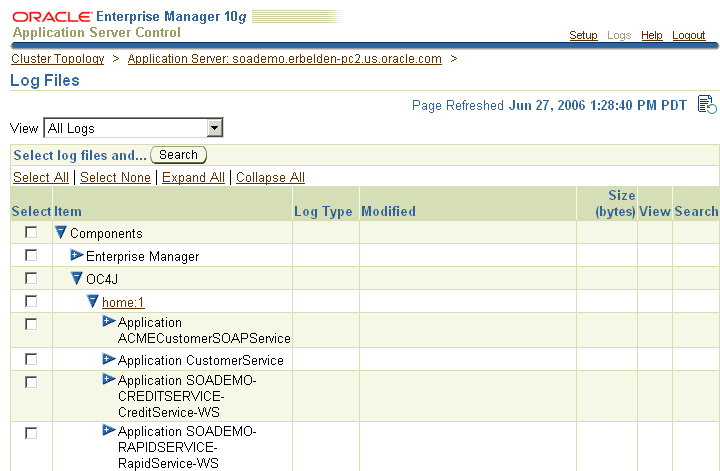Check the Components row checkbox
The height and width of the screenshot is (471, 720).
click(31, 232)
